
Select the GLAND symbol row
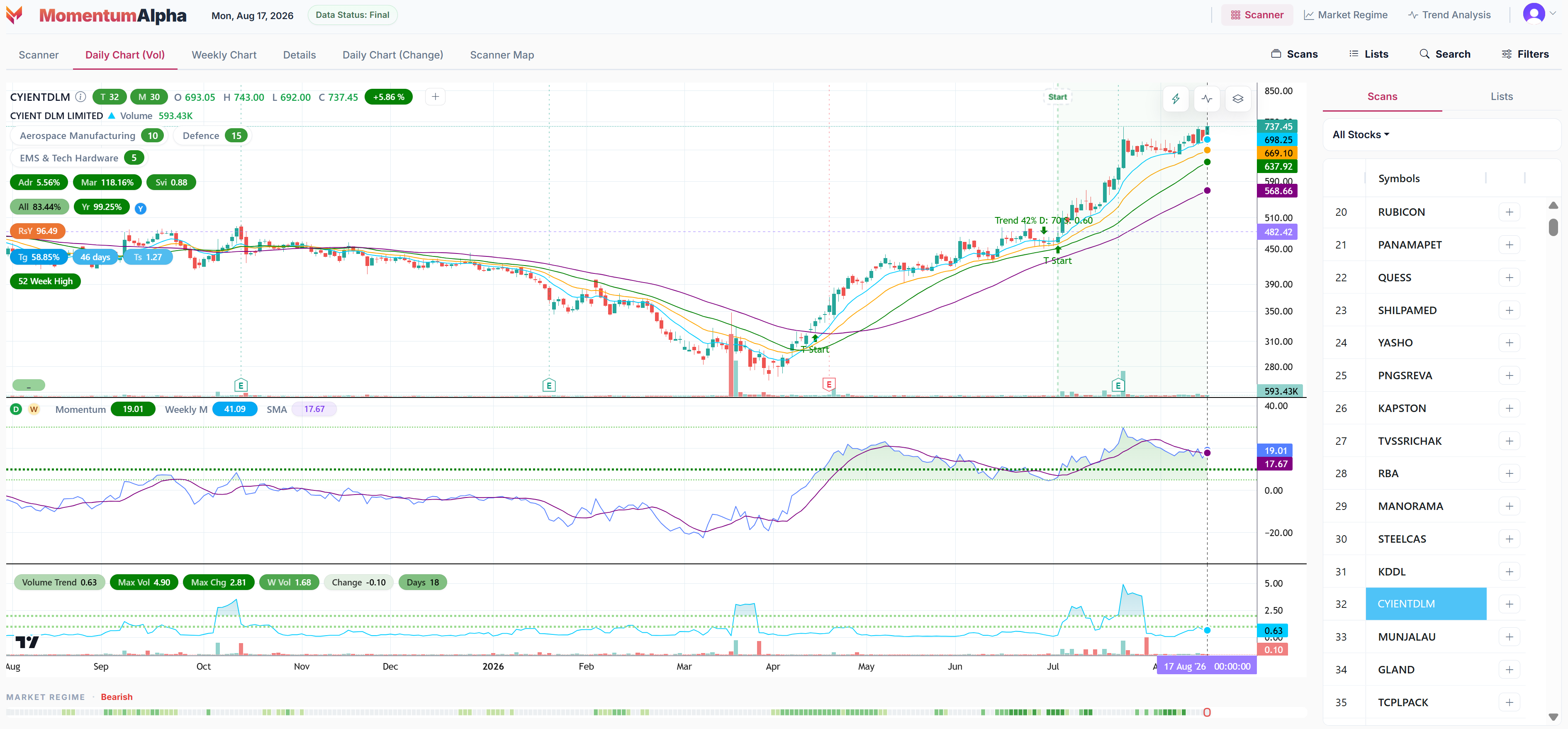1424,670
